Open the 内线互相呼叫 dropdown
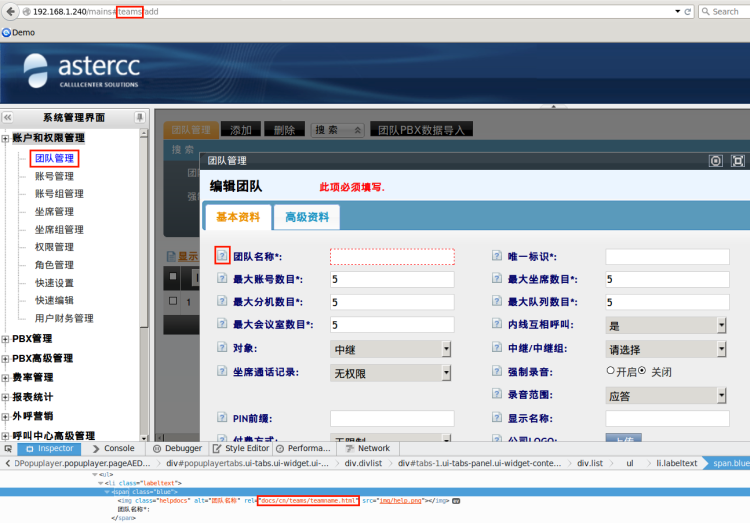 (x=666, y=325)
